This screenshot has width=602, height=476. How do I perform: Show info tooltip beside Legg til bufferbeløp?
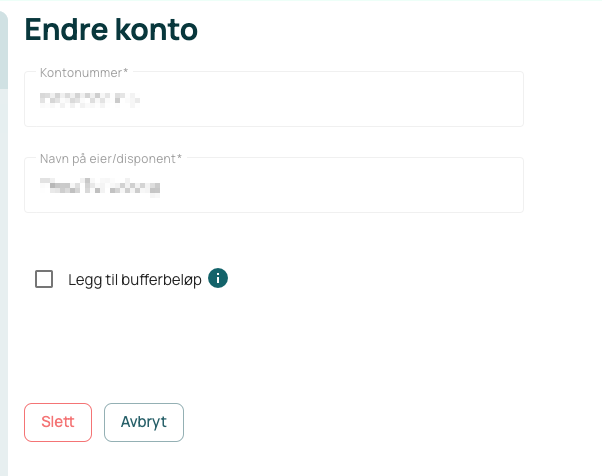click(x=218, y=278)
